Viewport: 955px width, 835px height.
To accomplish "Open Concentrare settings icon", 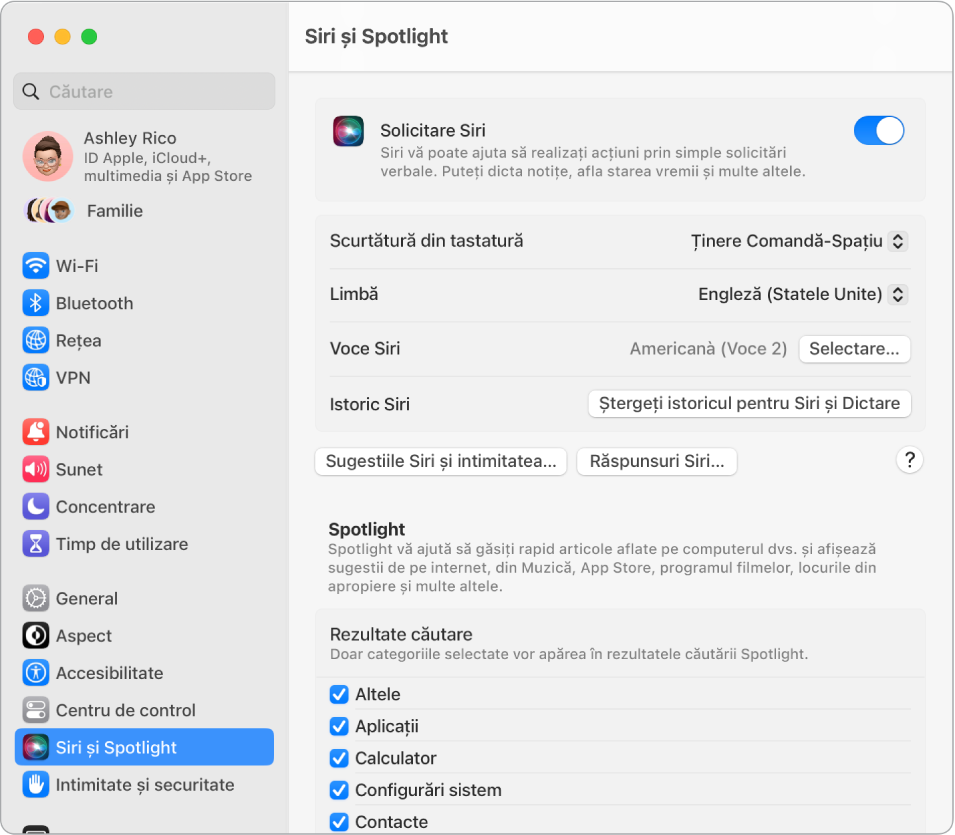I will coord(36,507).
